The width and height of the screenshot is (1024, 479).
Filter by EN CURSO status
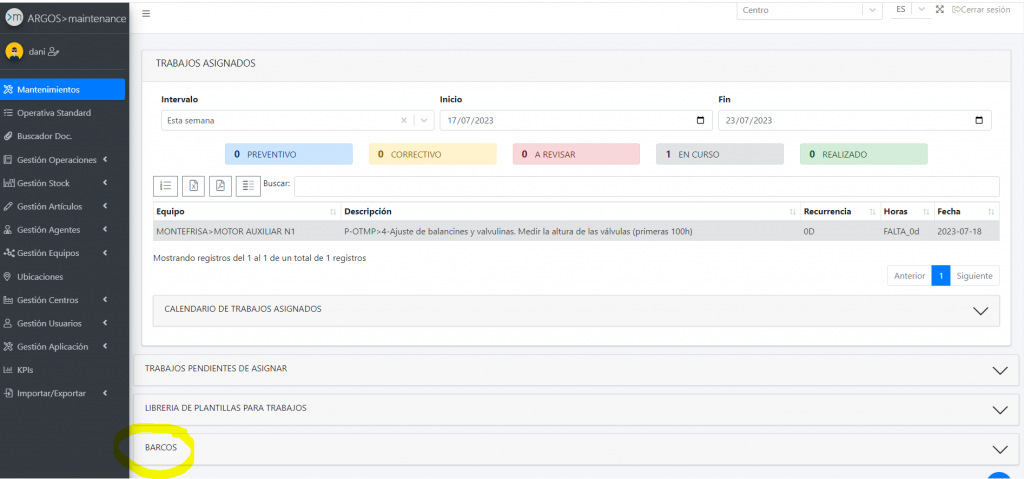click(x=719, y=155)
